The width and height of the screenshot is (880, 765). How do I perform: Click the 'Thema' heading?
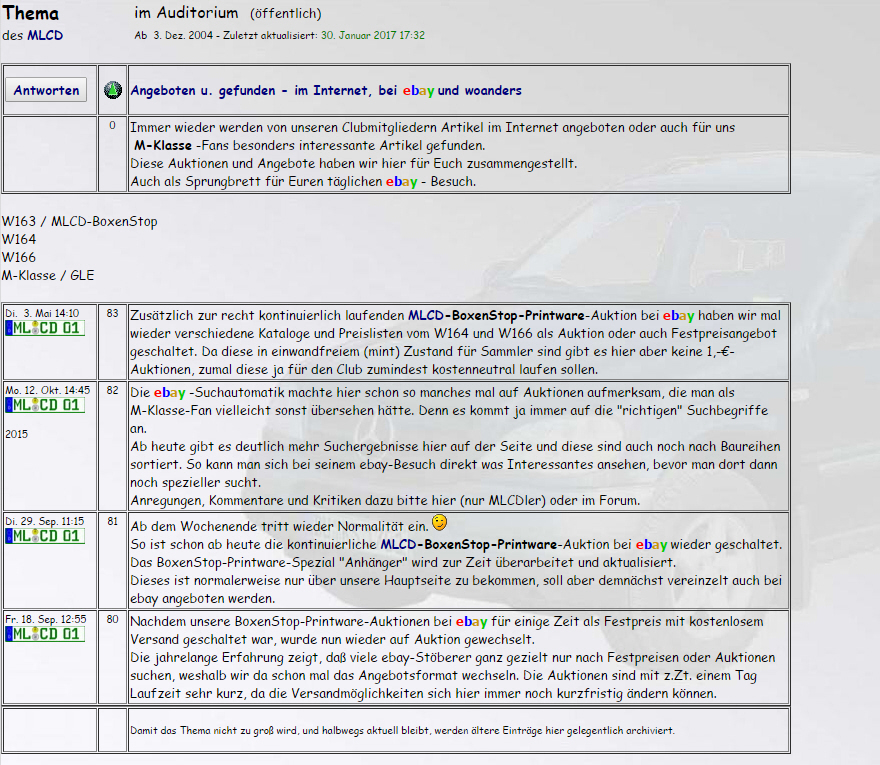[x=31, y=13]
